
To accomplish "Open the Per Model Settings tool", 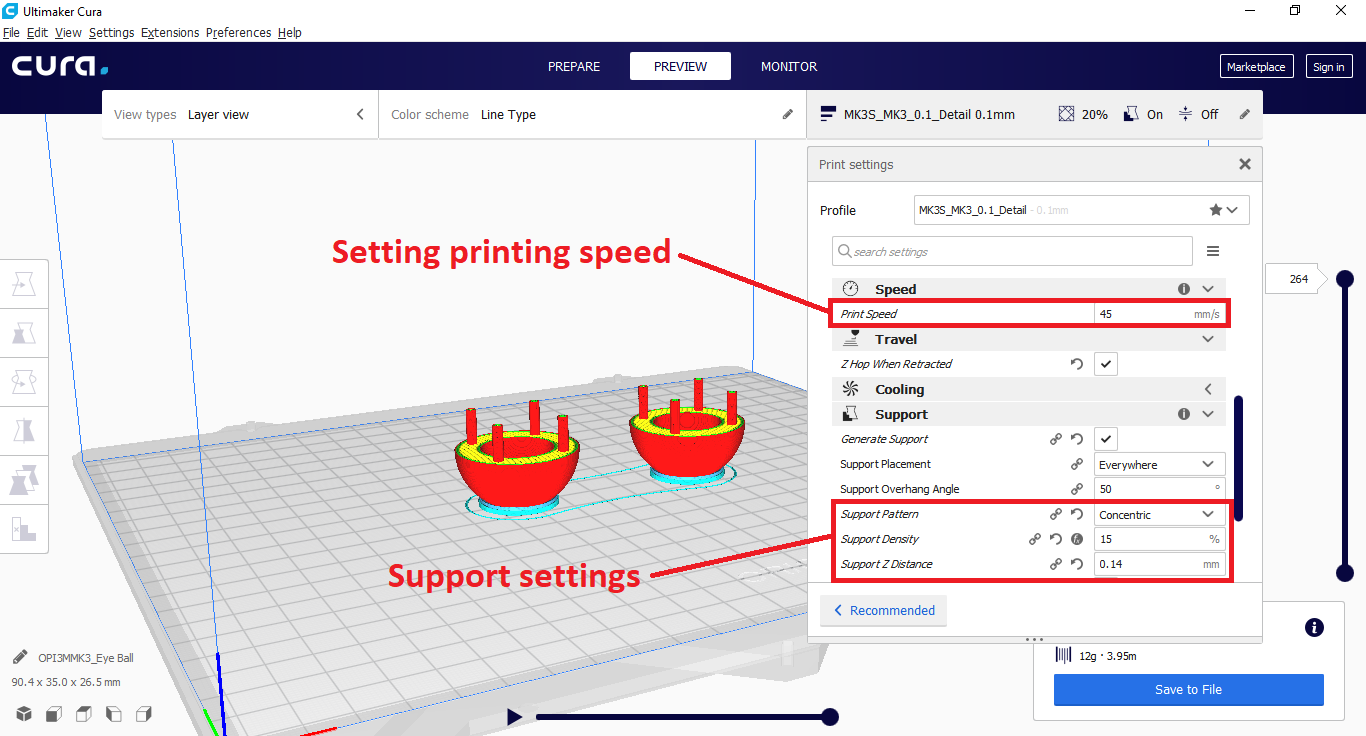I will click(x=23, y=480).
